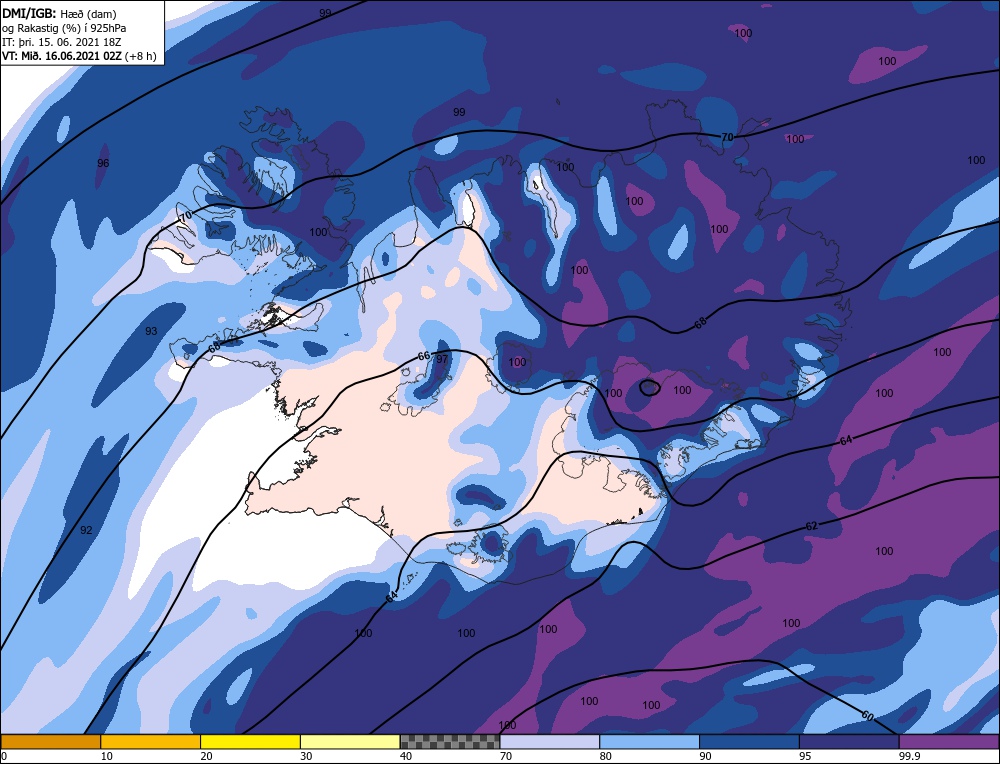Pick the lavender 70–80 legend swatch
This screenshot has height=764, width=1000.
tap(550, 741)
